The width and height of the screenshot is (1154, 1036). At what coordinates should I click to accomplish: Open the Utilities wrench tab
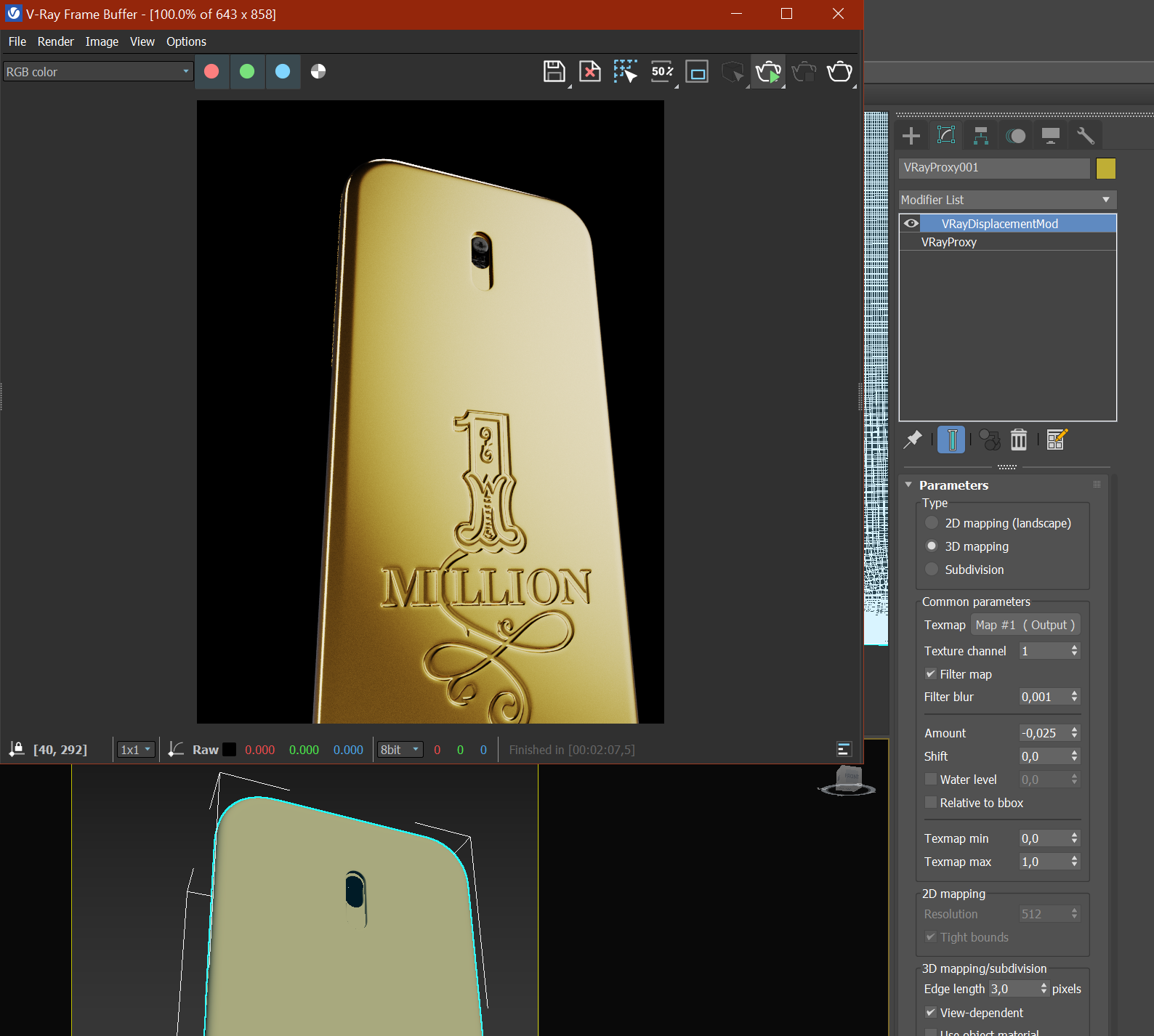[x=1086, y=135]
